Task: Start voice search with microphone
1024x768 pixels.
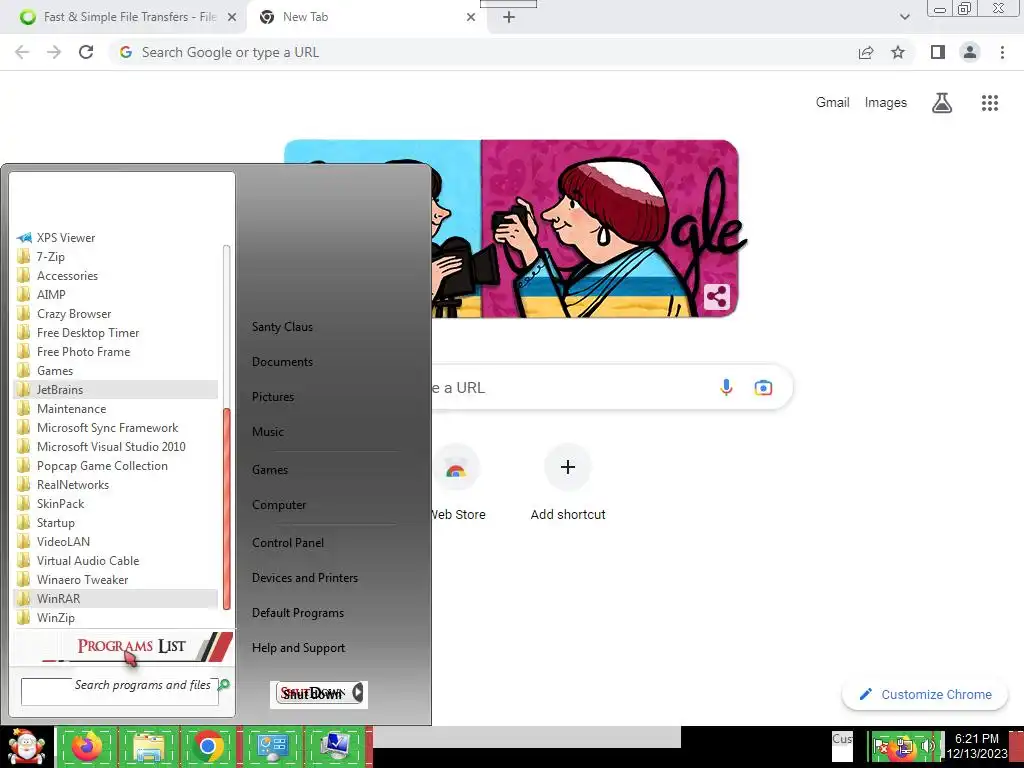Action: pyautogui.click(x=726, y=387)
